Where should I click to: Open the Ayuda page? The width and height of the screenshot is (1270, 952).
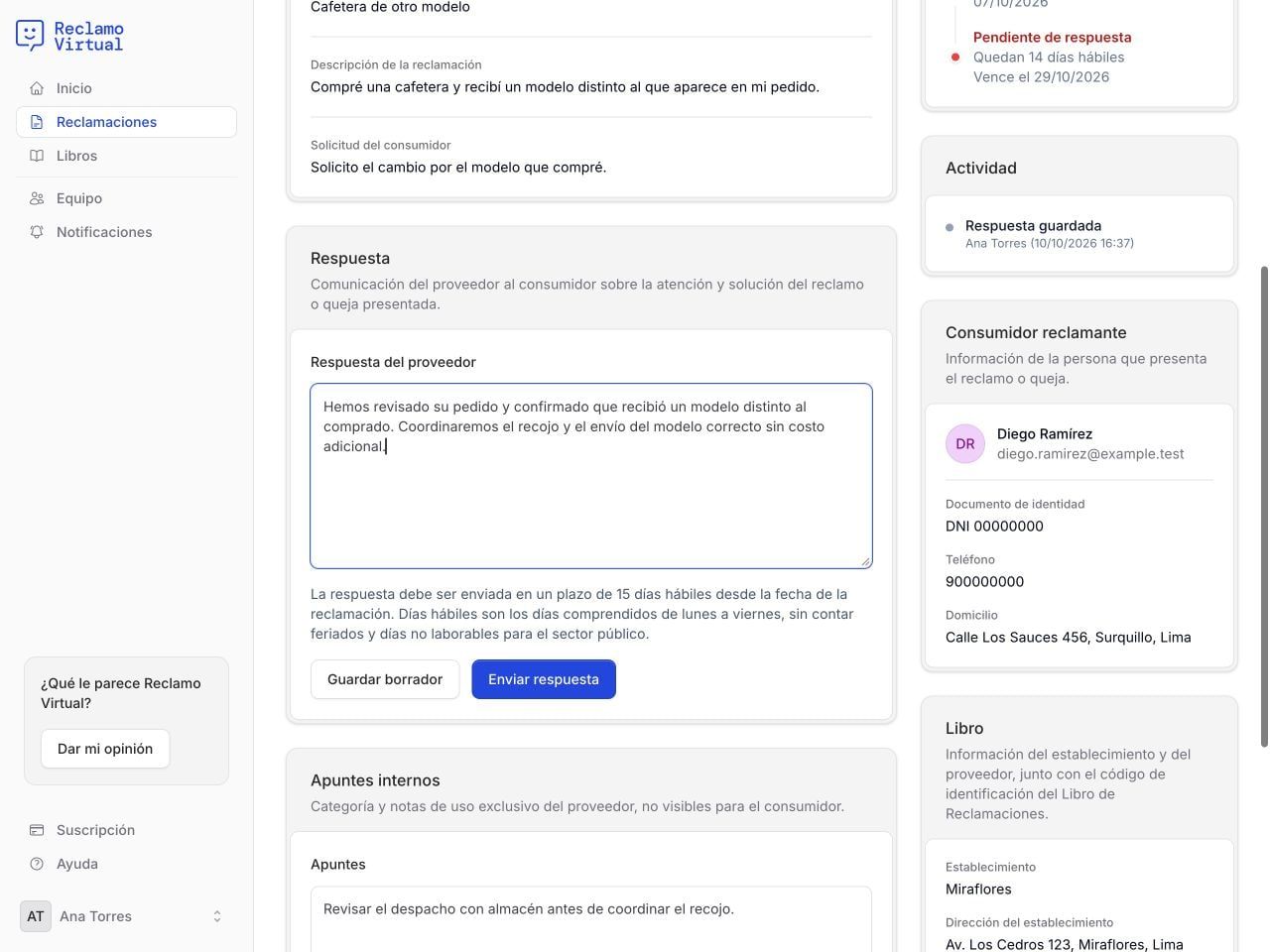pos(126,864)
